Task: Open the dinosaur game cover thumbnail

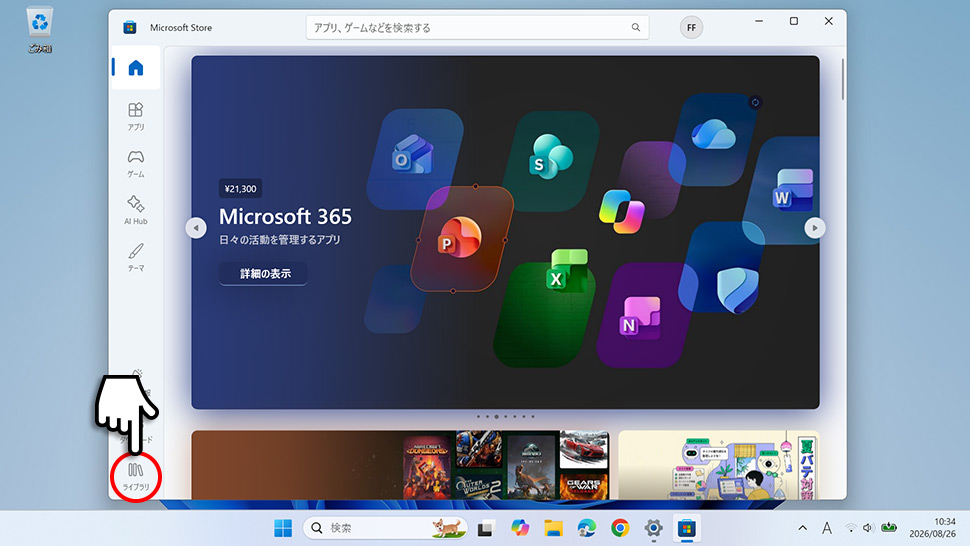Action: click(531, 466)
